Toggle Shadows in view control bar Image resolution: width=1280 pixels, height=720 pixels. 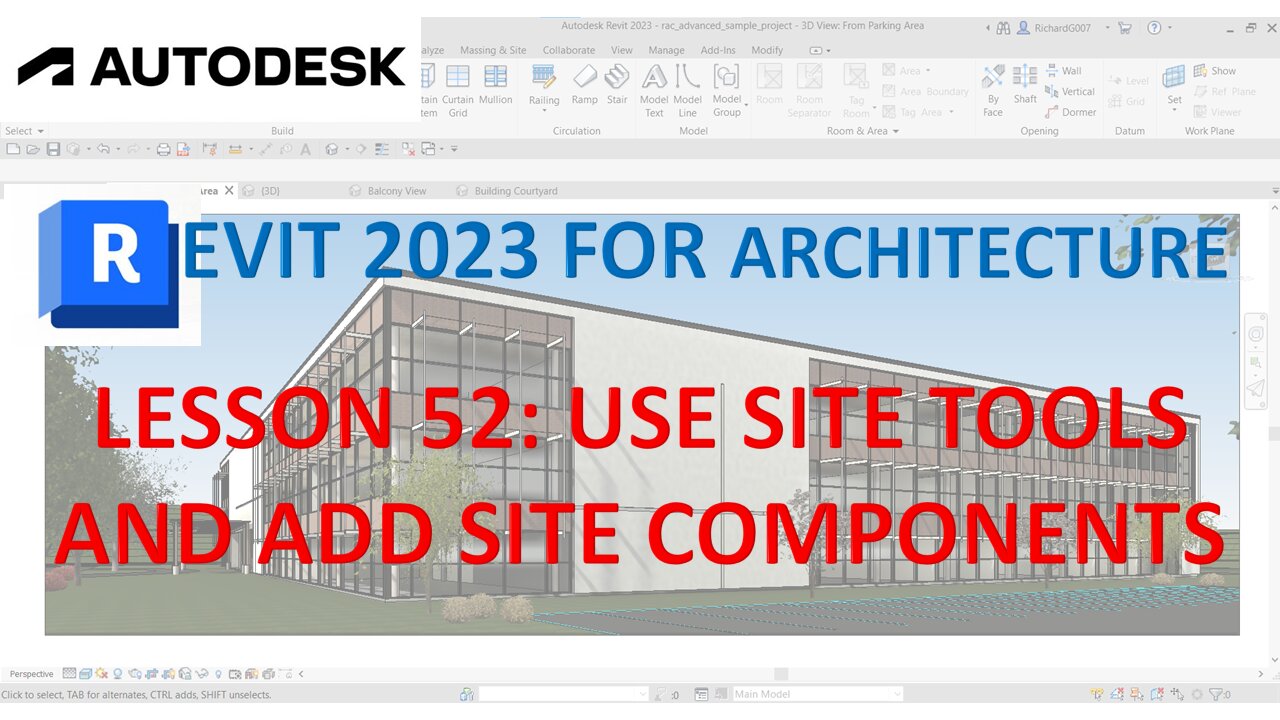click(x=118, y=674)
